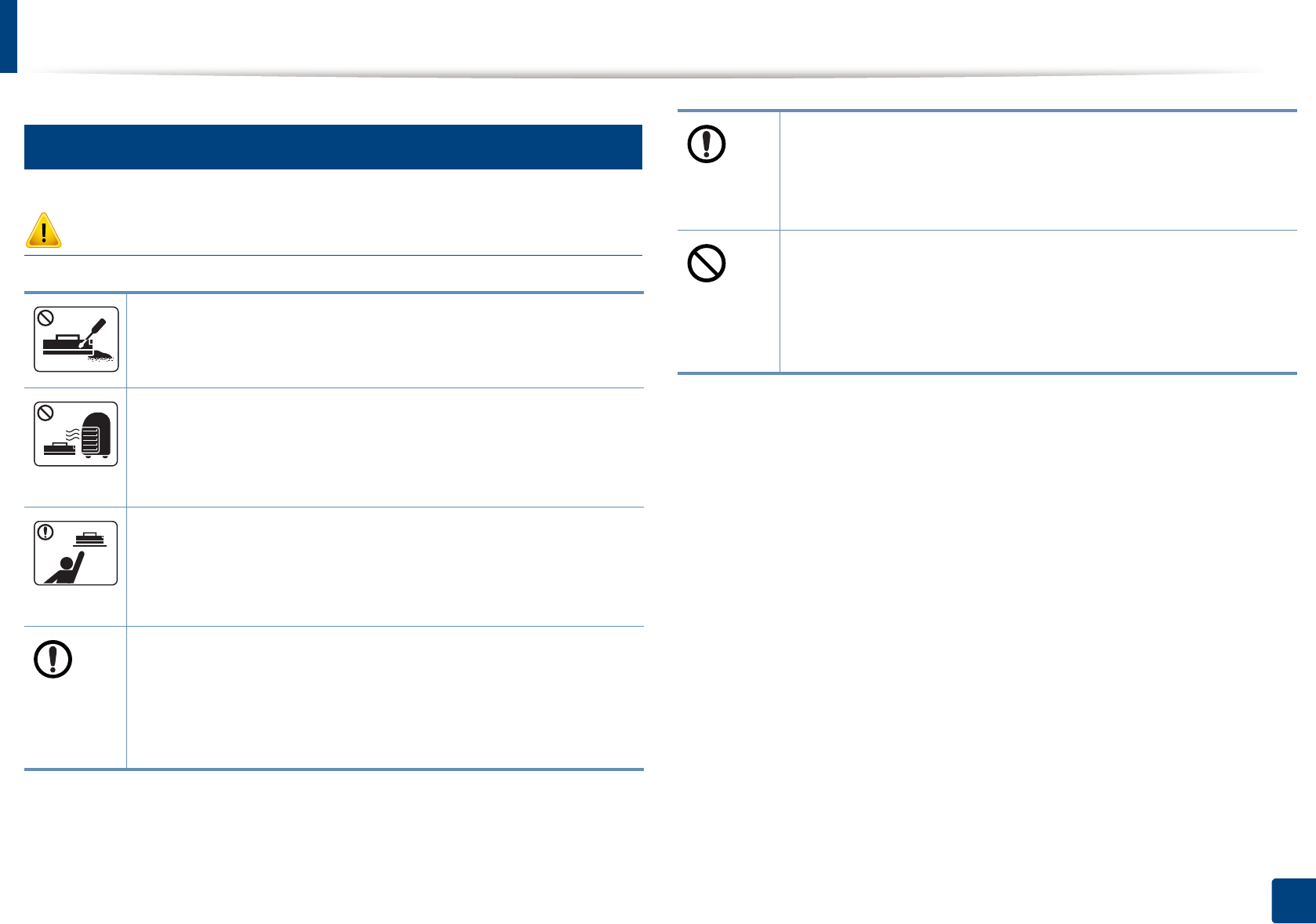Click the blue page number box
Screen dimensions: 1316x924
[1292, 900]
